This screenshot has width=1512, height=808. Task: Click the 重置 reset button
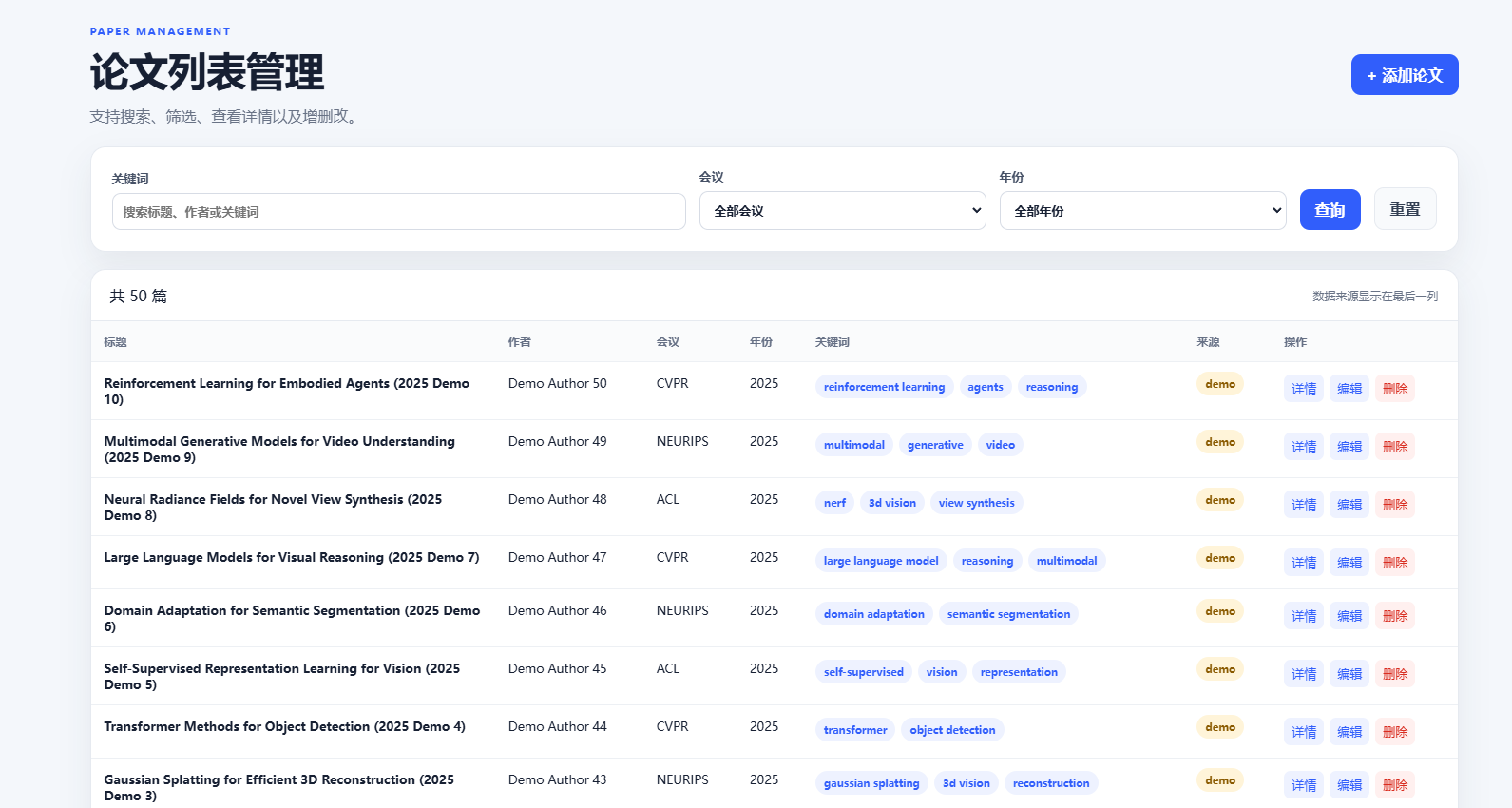(1406, 209)
